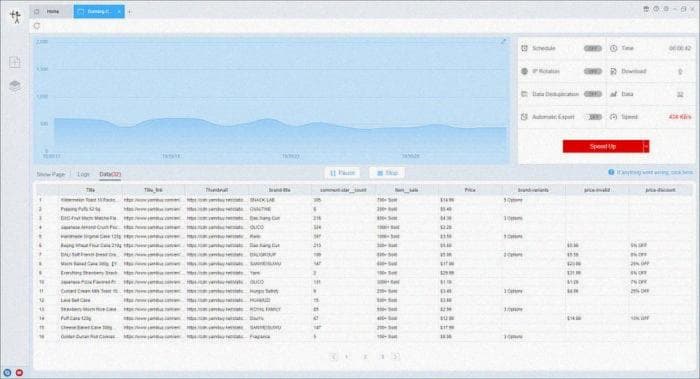Switch to the Show Page tab
This screenshot has height=379, width=700.
click(50, 174)
